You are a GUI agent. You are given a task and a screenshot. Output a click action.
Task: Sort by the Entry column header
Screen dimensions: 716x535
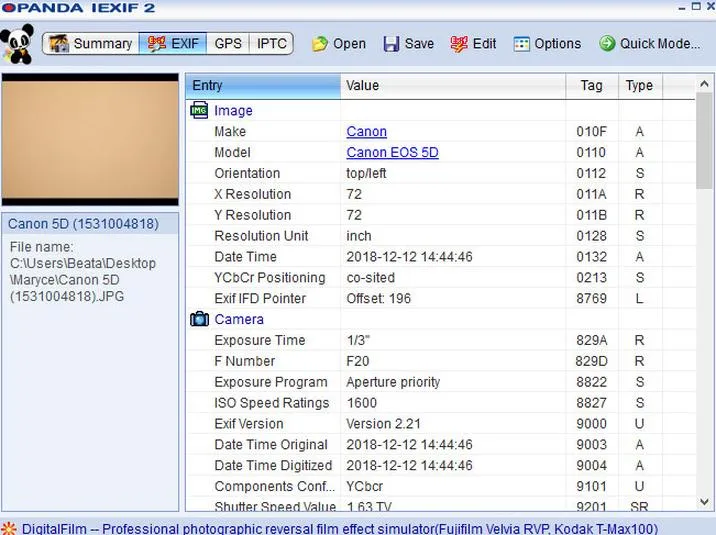coord(263,86)
